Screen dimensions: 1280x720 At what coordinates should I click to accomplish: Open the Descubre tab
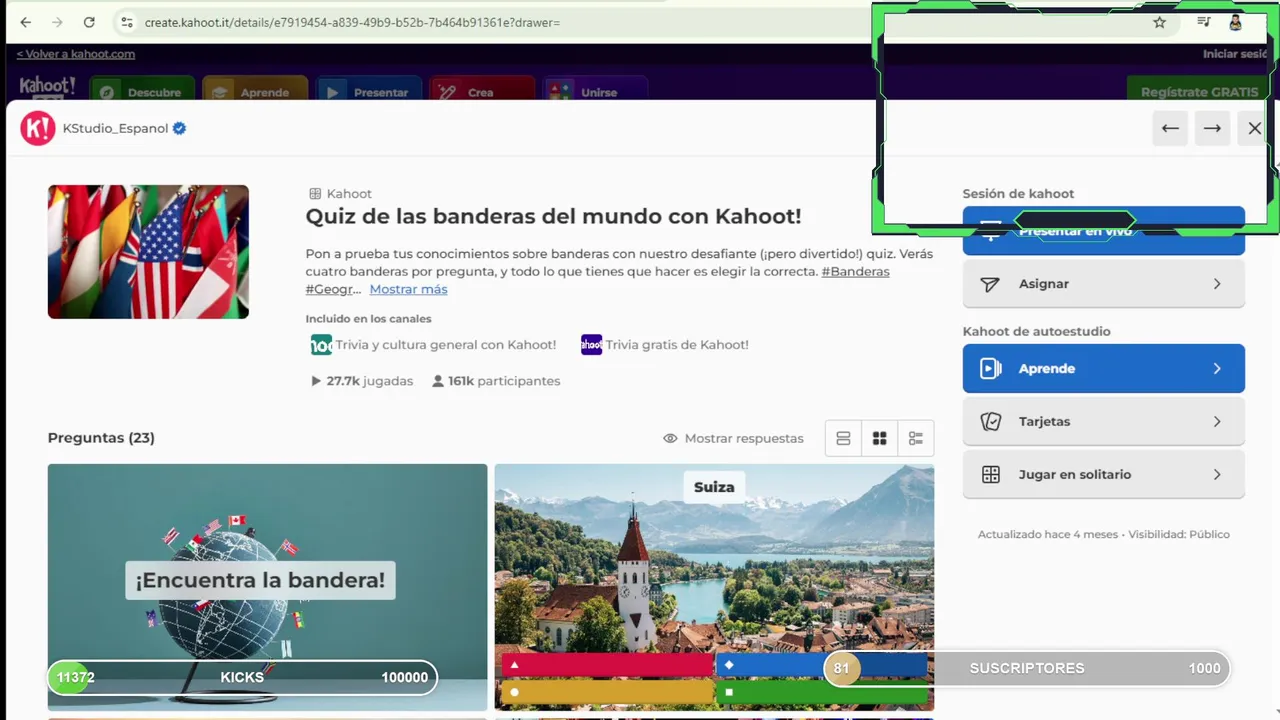[x=143, y=91]
